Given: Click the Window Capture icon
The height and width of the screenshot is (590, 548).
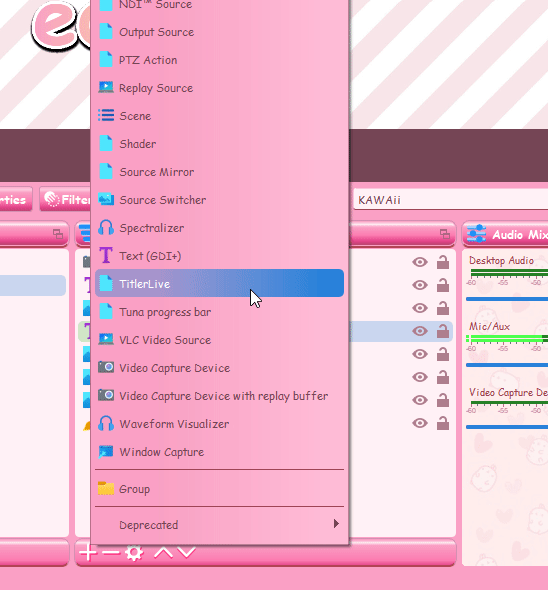Looking at the screenshot, I should tap(106, 451).
